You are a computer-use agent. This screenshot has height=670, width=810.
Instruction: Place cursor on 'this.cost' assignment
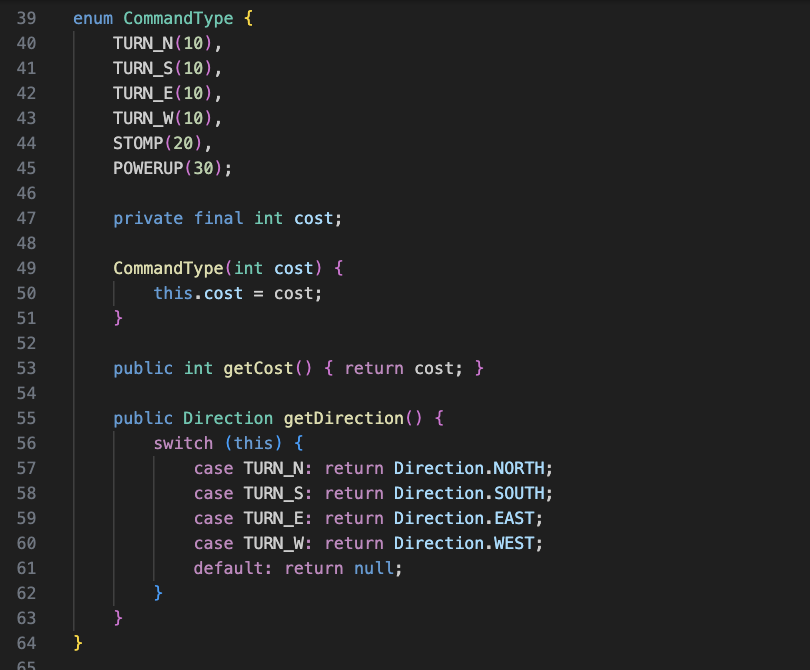tap(198, 294)
